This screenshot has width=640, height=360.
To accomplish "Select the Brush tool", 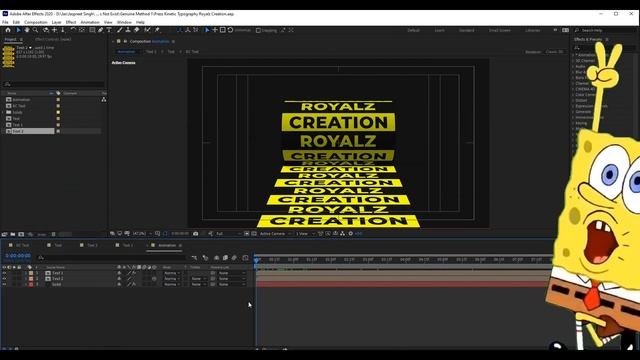I will [x=119, y=30].
